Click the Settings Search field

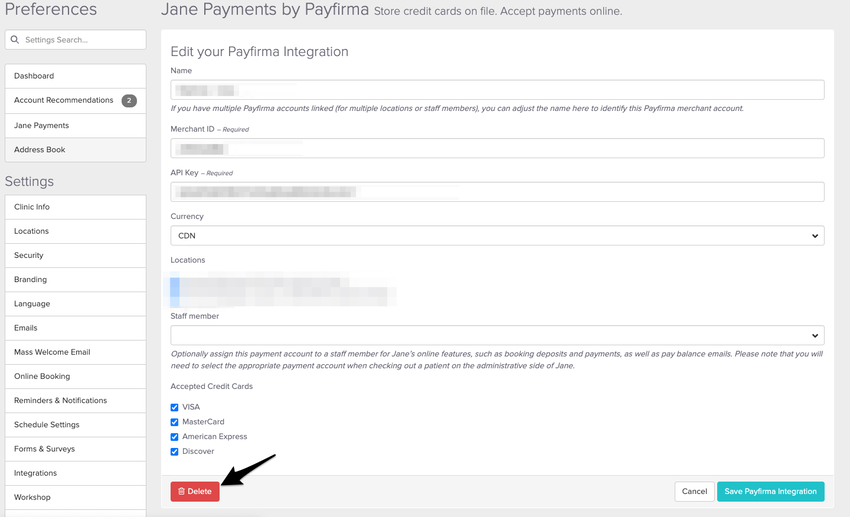click(82, 40)
